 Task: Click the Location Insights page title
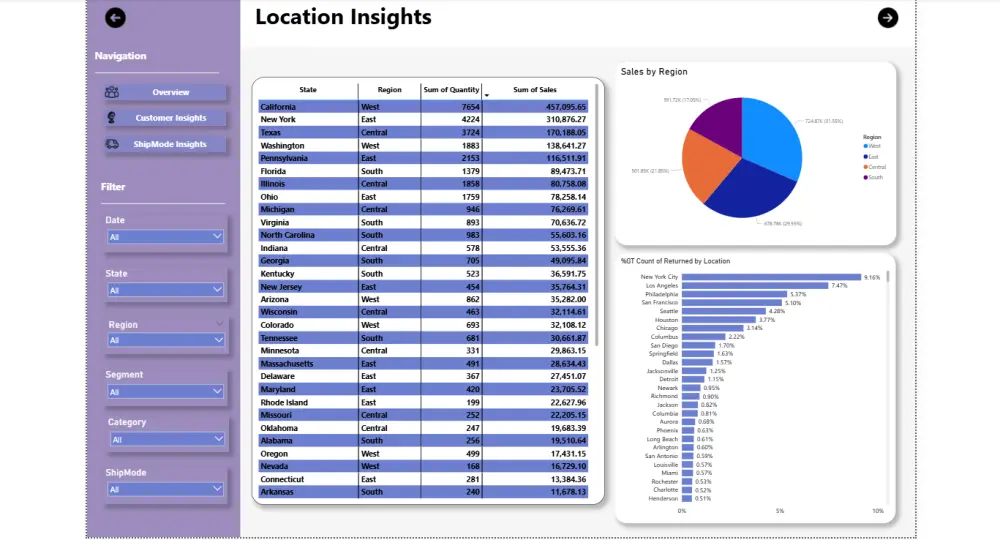(343, 17)
